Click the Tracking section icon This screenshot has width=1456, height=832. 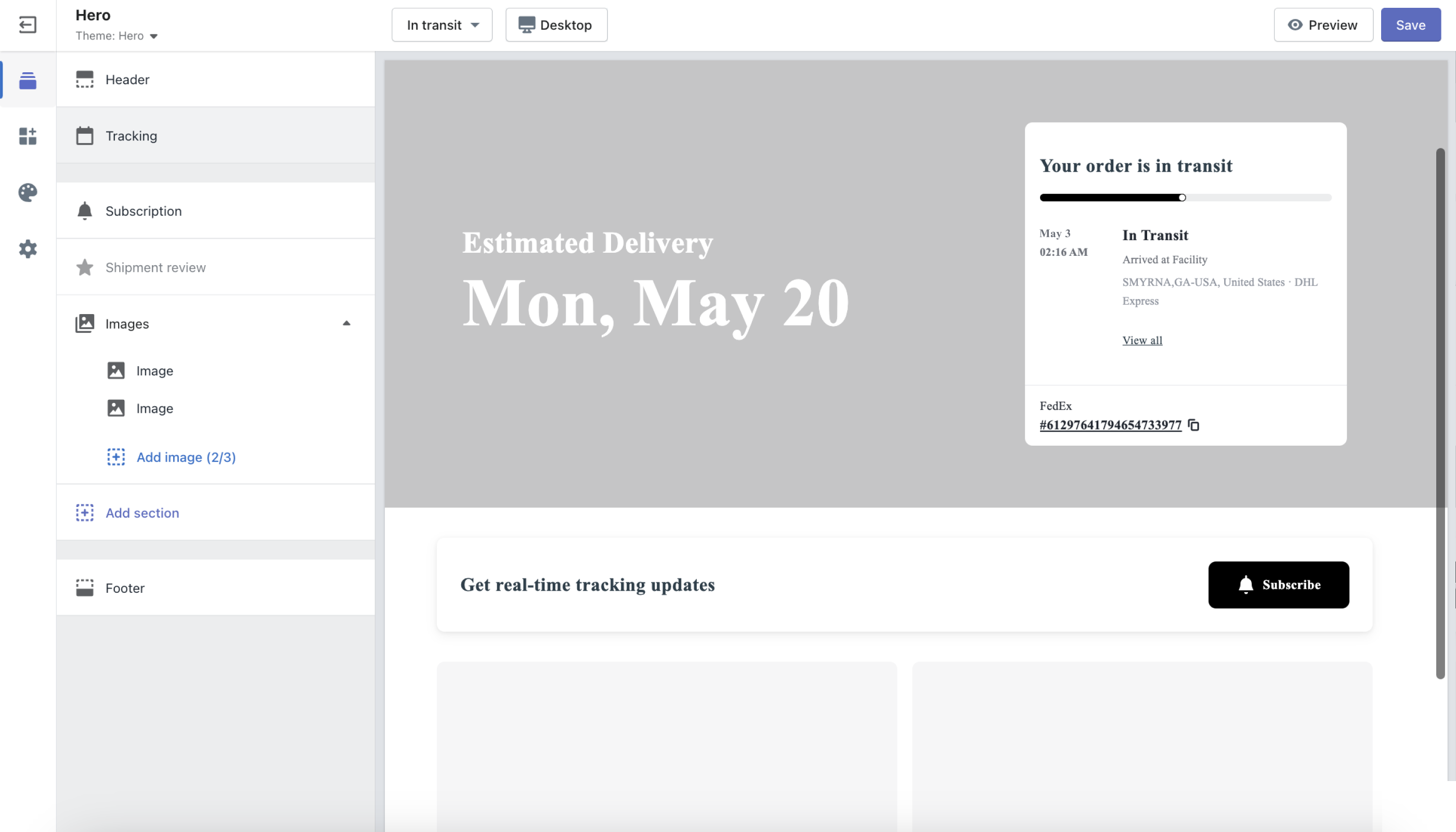[x=84, y=135]
